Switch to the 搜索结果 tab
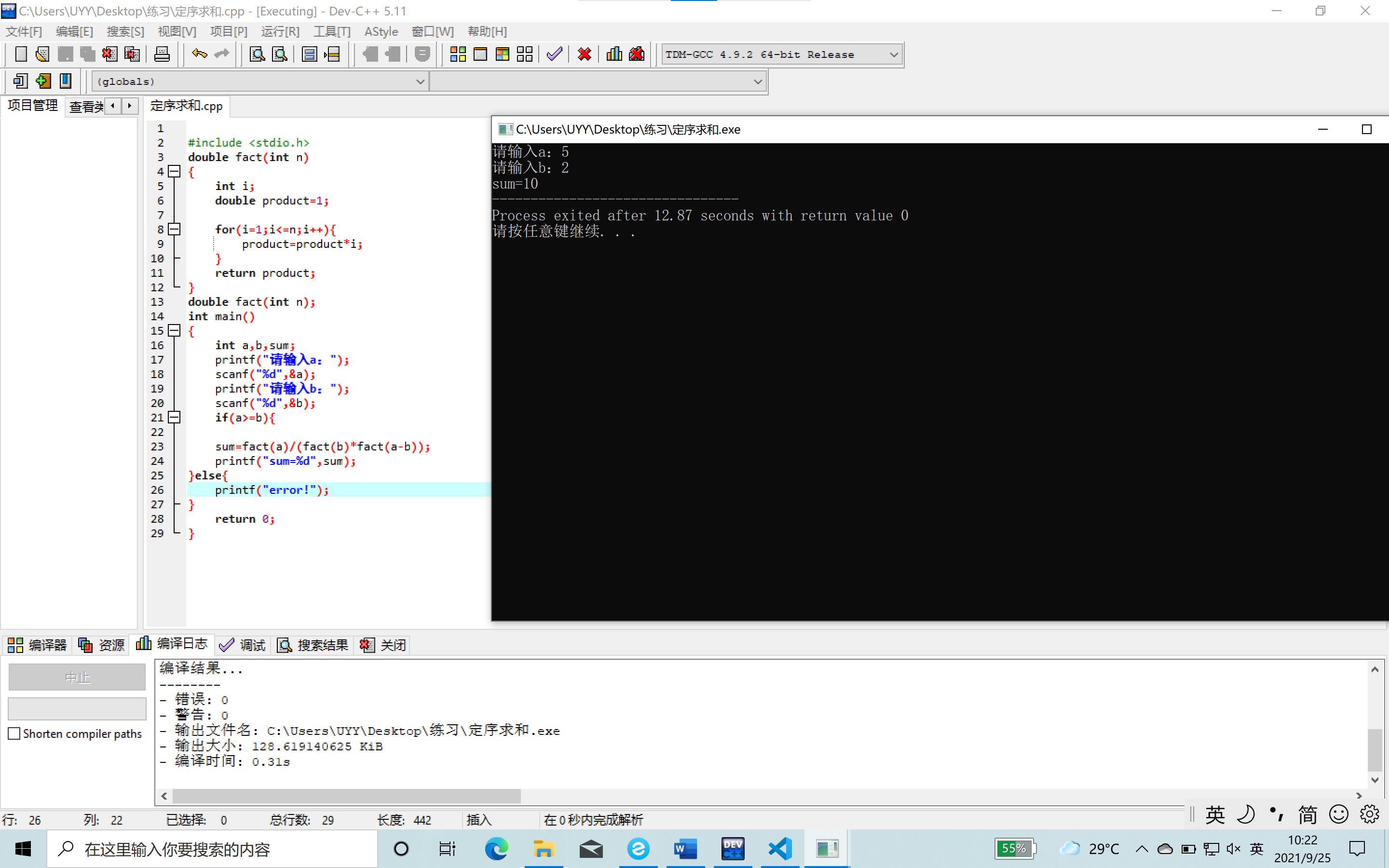1389x868 pixels. click(x=313, y=645)
